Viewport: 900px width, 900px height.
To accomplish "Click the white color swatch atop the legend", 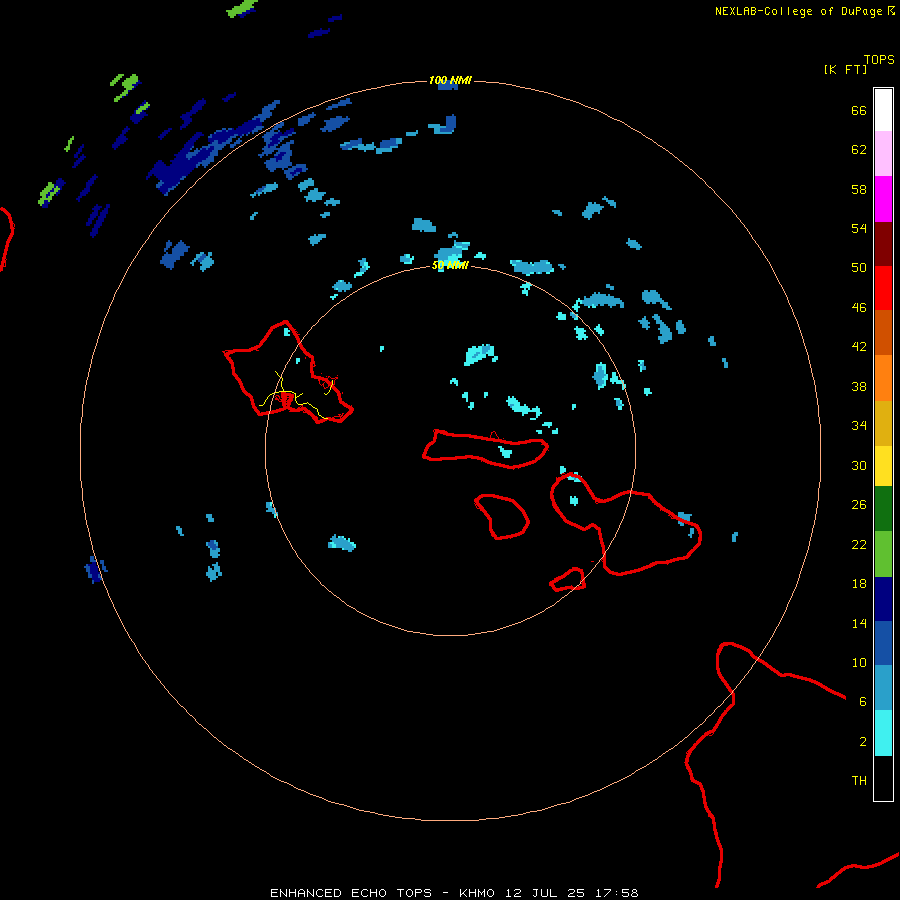I will click(x=883, y=110).
